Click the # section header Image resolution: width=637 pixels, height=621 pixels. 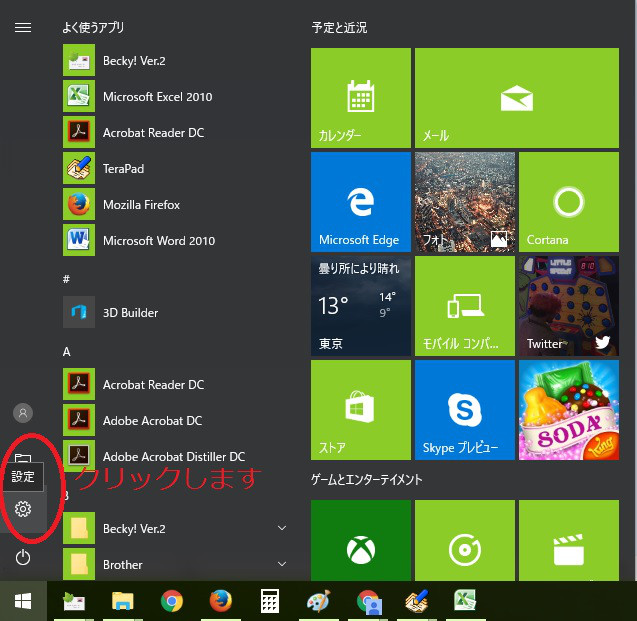click(66, 279)
